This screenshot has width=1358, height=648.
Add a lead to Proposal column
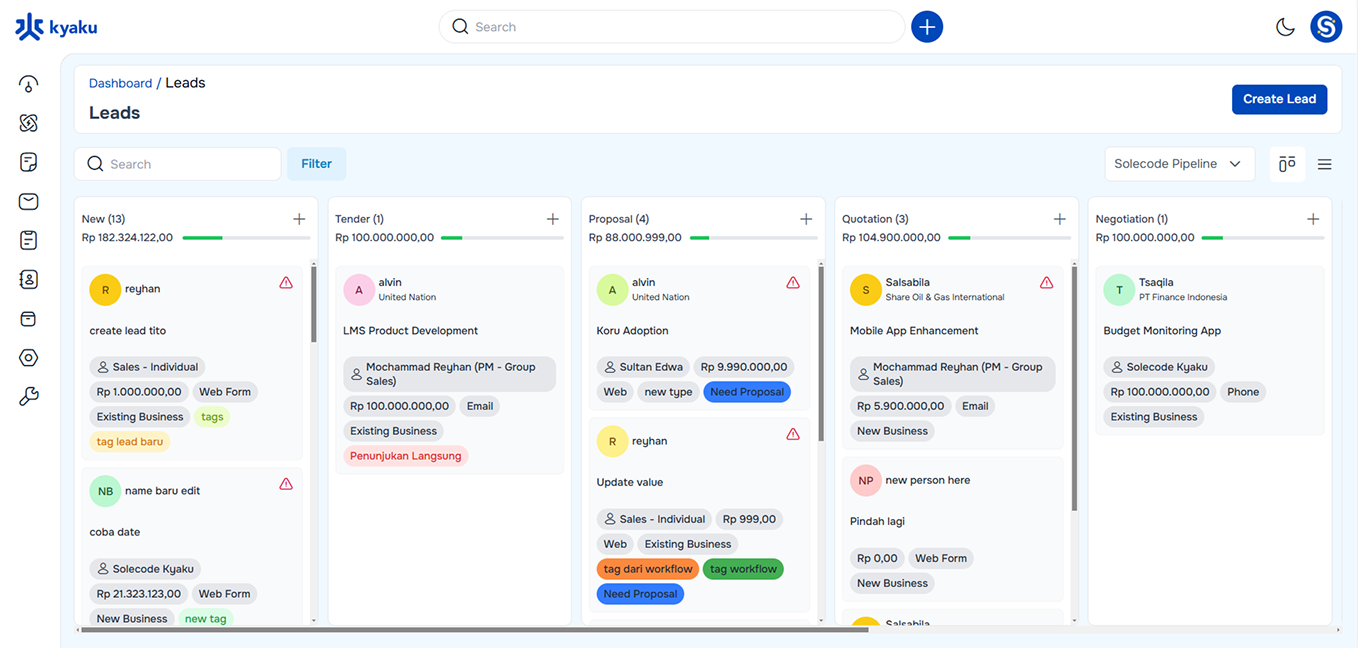click(806, 219)
